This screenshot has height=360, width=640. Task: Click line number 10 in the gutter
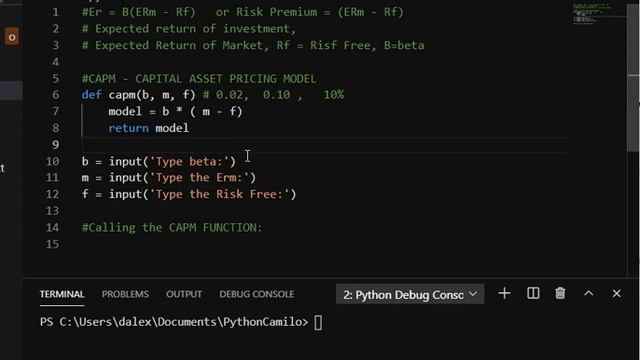[52, 161]
